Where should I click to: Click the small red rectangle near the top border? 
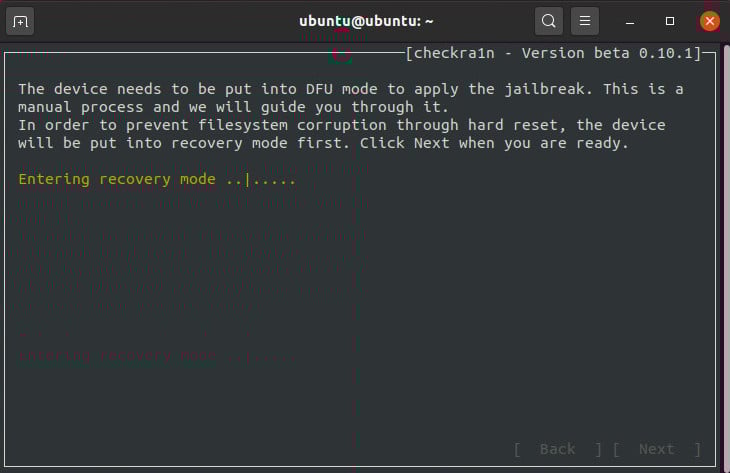(343, 55)
